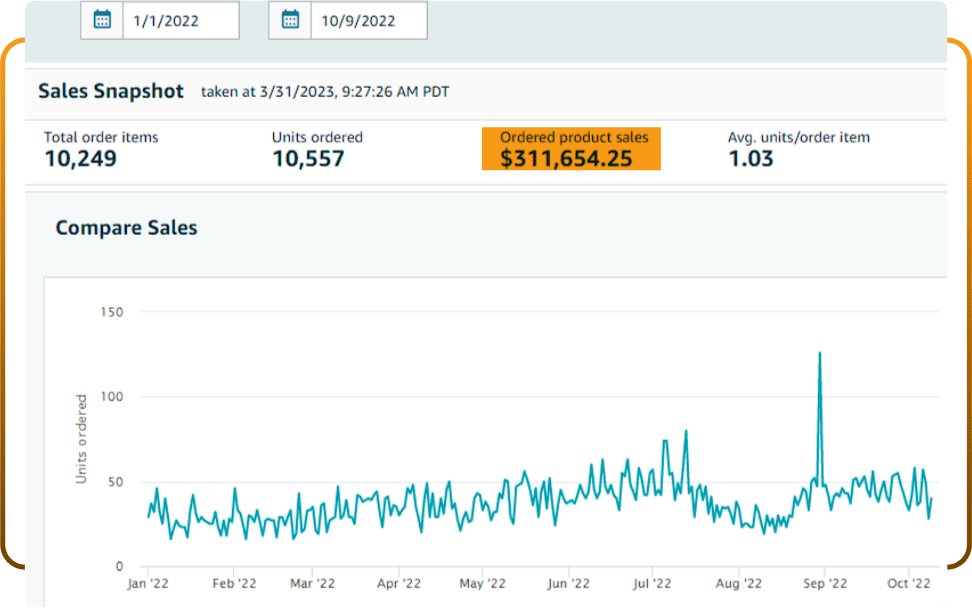972x608 pixels.
Task: Click the highlighted Ordered product sales amount
Action: (x=567, y=158)
